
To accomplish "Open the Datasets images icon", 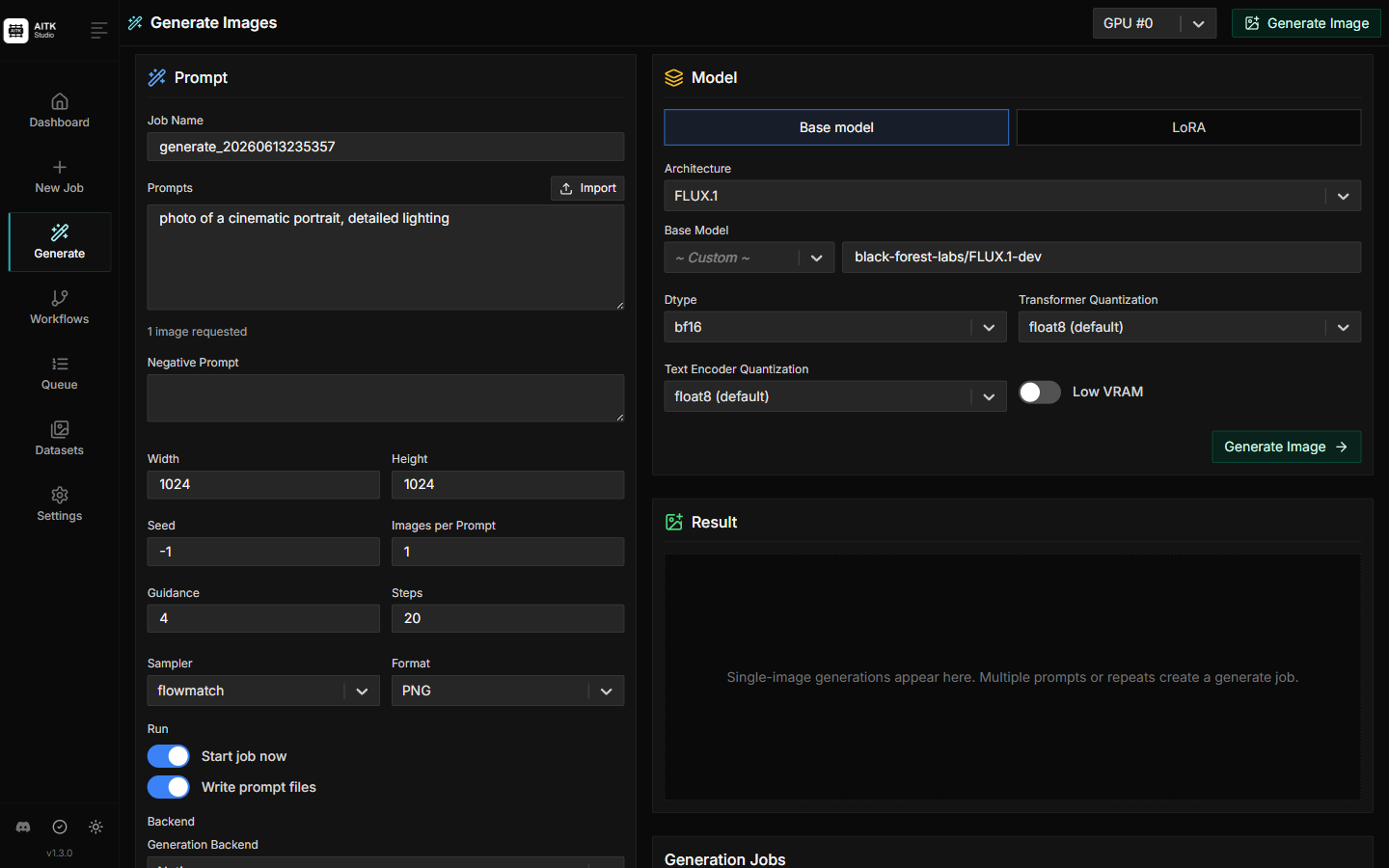I will (60, 429).
